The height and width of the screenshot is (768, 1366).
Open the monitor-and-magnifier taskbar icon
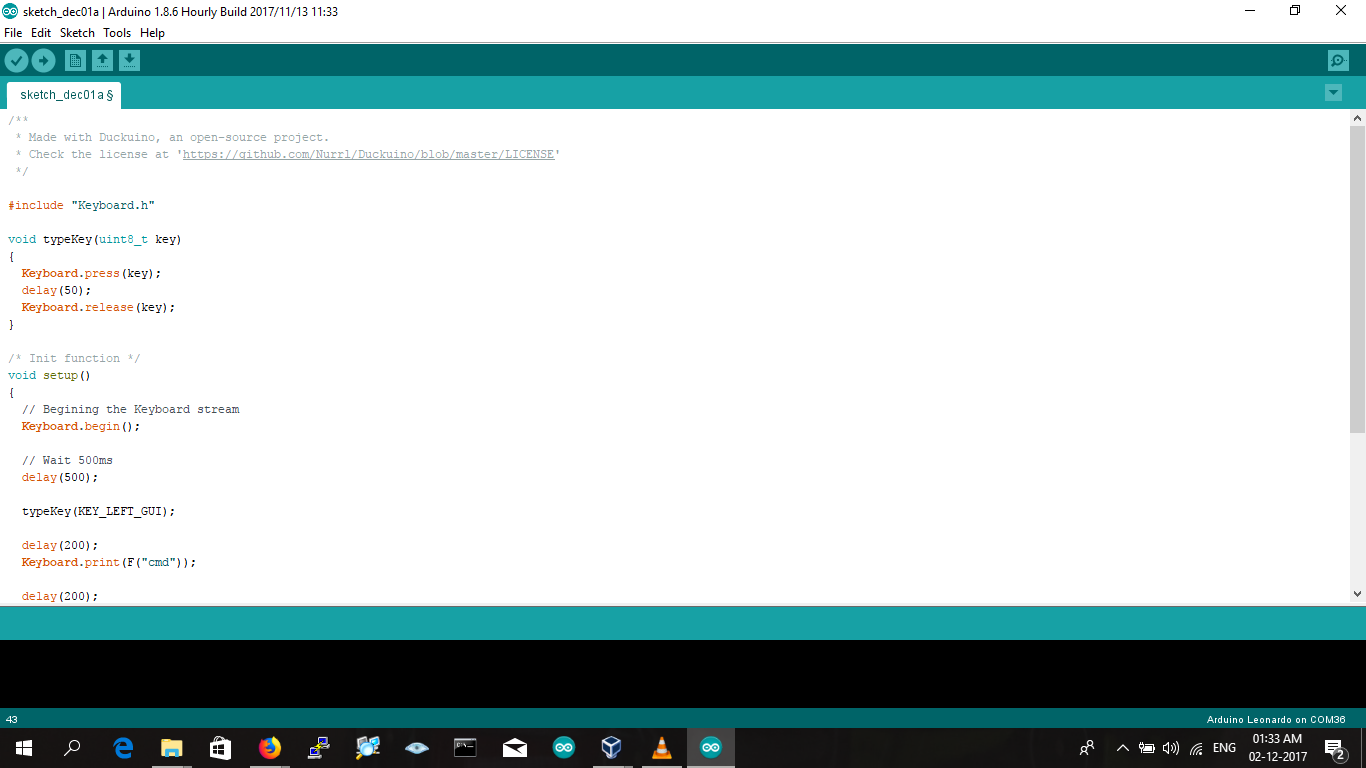click(368, 748)
